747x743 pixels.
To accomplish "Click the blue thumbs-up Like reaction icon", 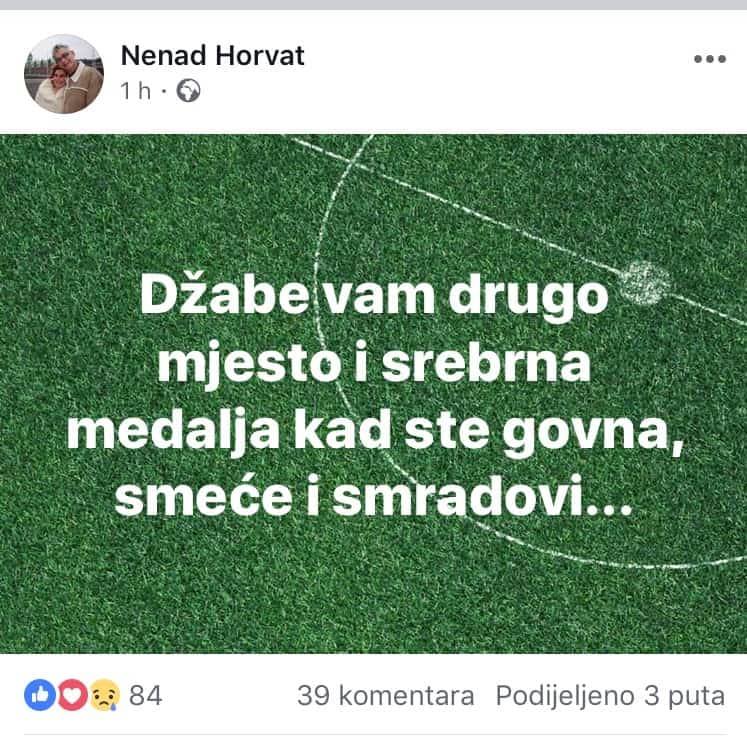I will pos(40,695).
